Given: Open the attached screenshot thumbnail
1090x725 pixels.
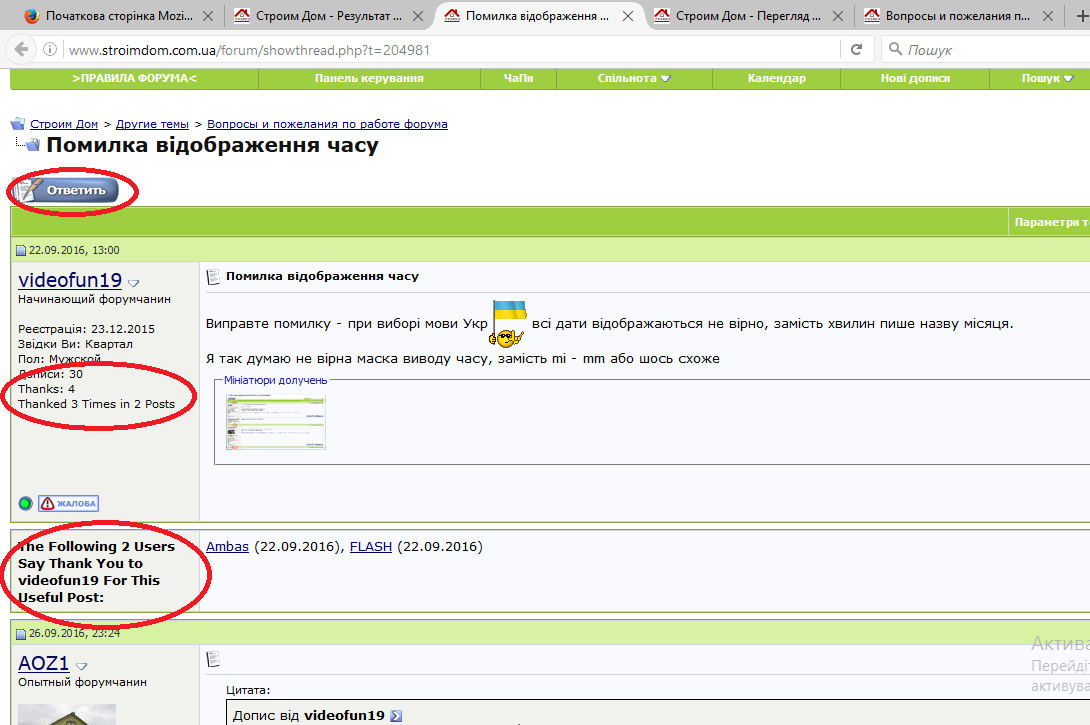Looking at the screenshot, I should [x=276, y=421].
